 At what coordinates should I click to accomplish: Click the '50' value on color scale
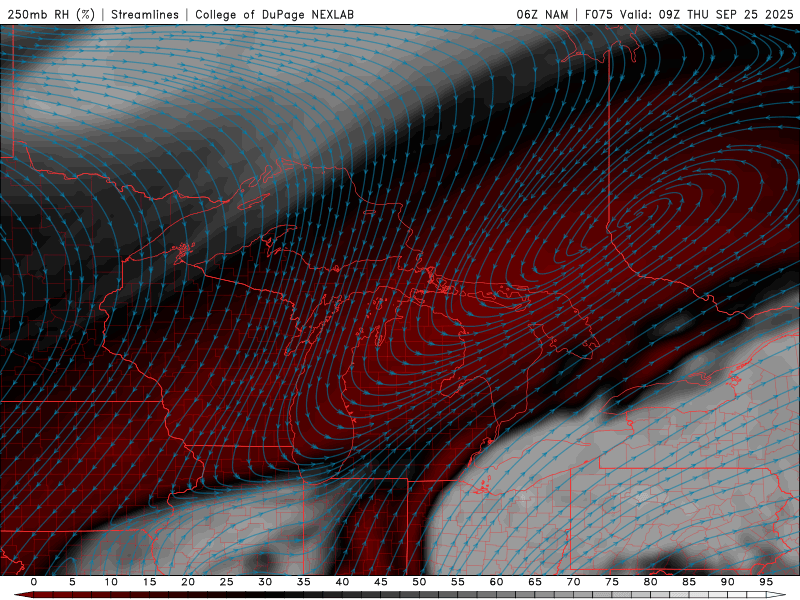tap(419, 582)
